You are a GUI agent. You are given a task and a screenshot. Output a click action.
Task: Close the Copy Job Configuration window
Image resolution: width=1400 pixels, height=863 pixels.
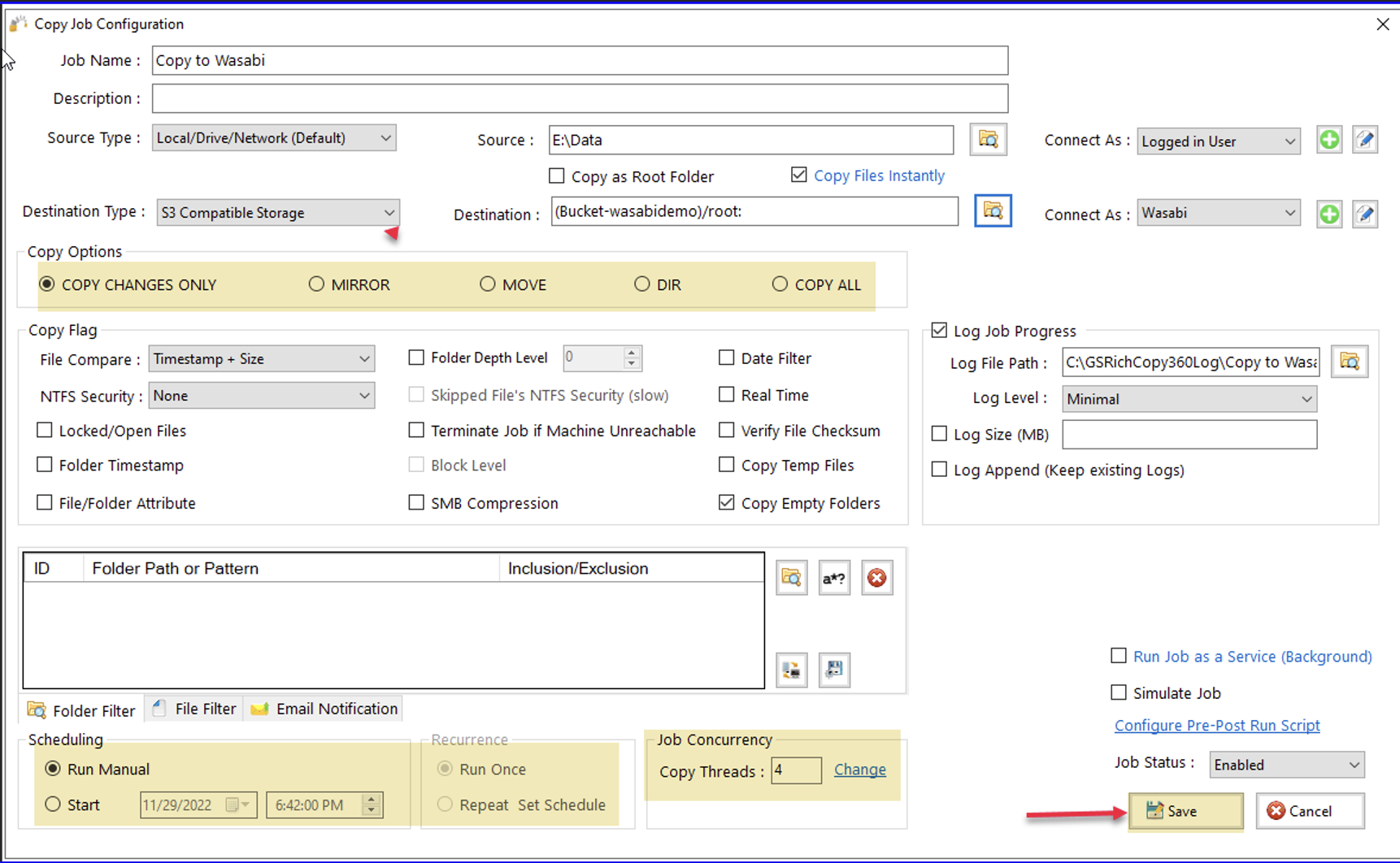[x=1383, y=24]
